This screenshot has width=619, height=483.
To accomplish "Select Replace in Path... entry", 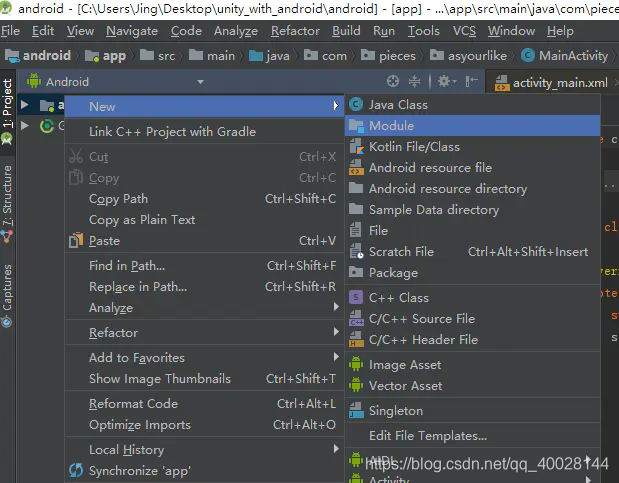I will (x=204, y=286).
